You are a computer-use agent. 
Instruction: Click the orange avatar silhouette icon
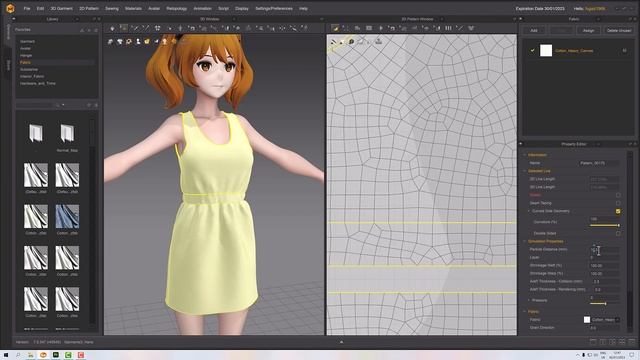click(164, 41)
